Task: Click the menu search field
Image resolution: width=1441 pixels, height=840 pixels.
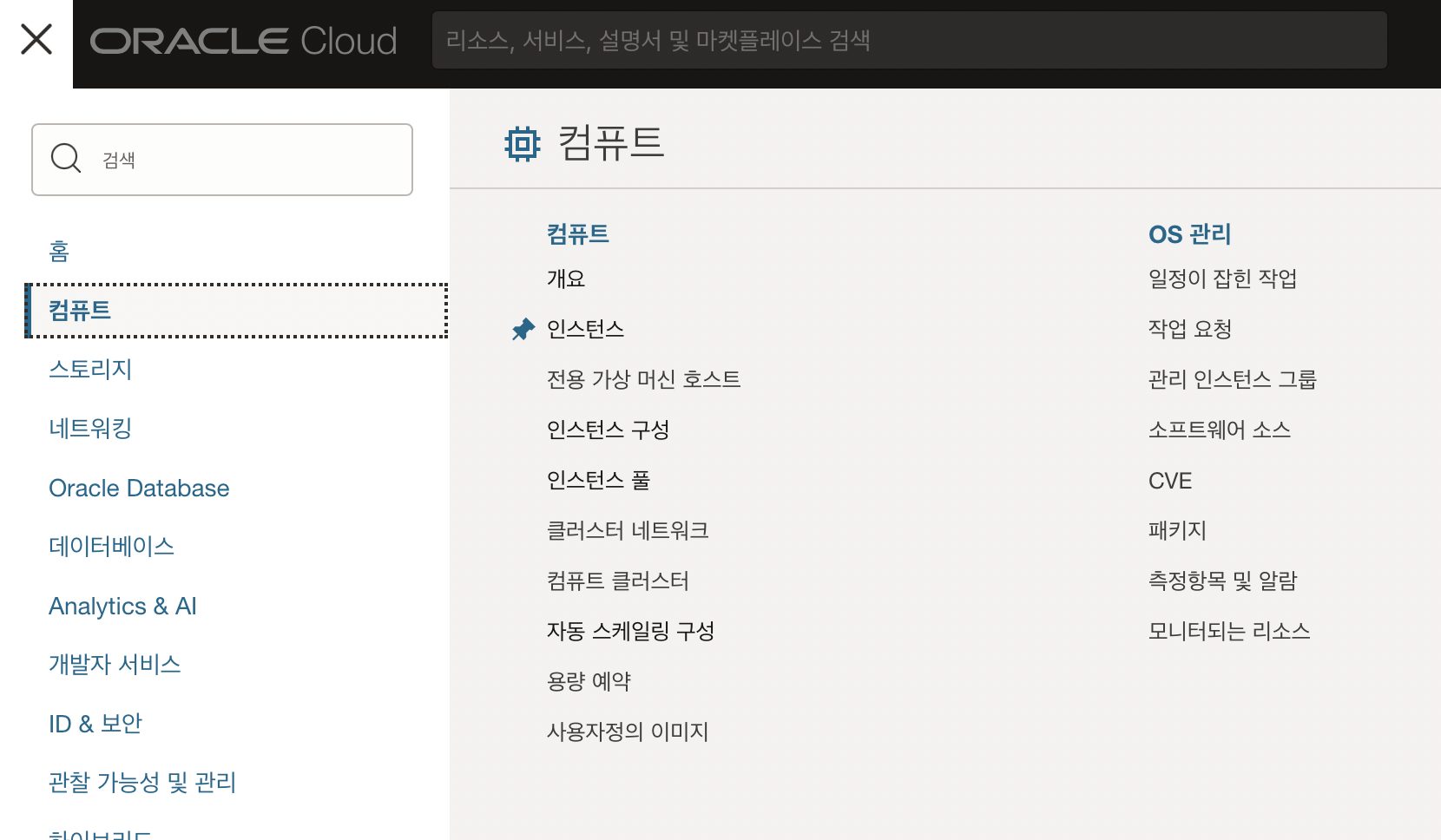Action: coord(222,160)
